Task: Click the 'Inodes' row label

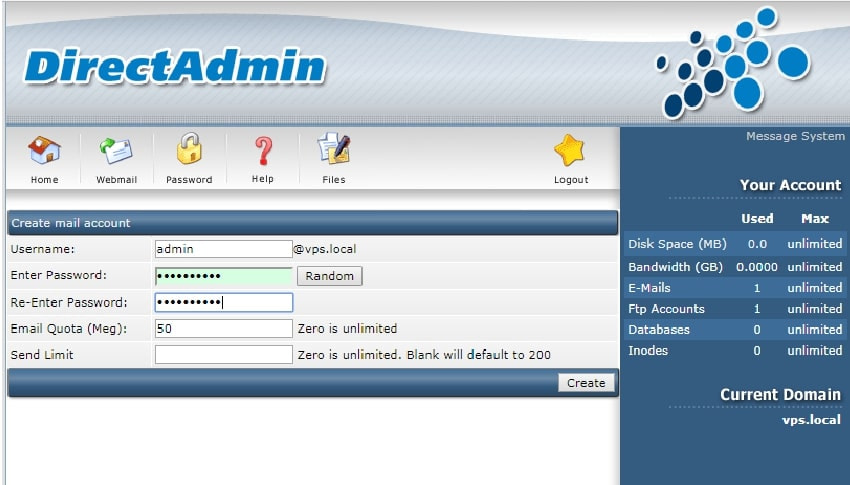Action: point(648,351)
